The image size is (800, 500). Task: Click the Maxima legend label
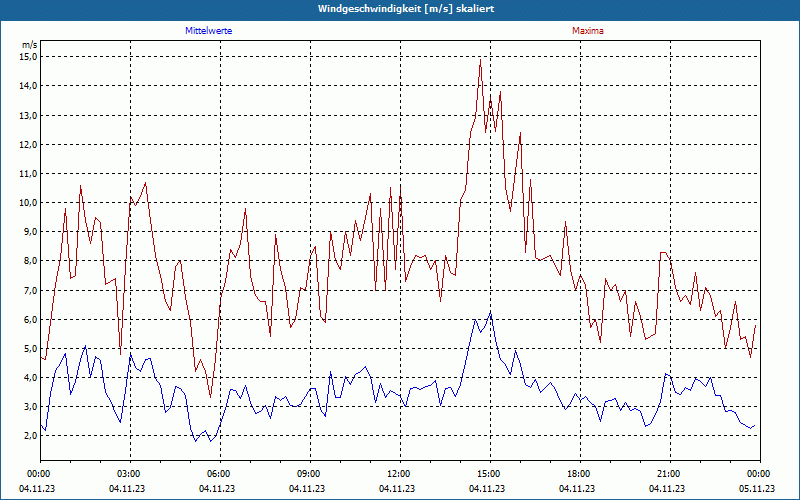(588, 31)
